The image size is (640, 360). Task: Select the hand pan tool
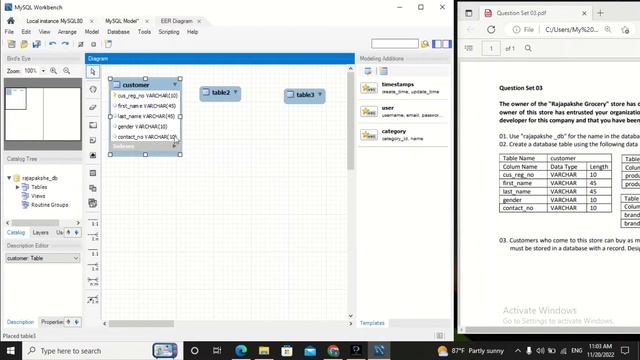[93, 89]
